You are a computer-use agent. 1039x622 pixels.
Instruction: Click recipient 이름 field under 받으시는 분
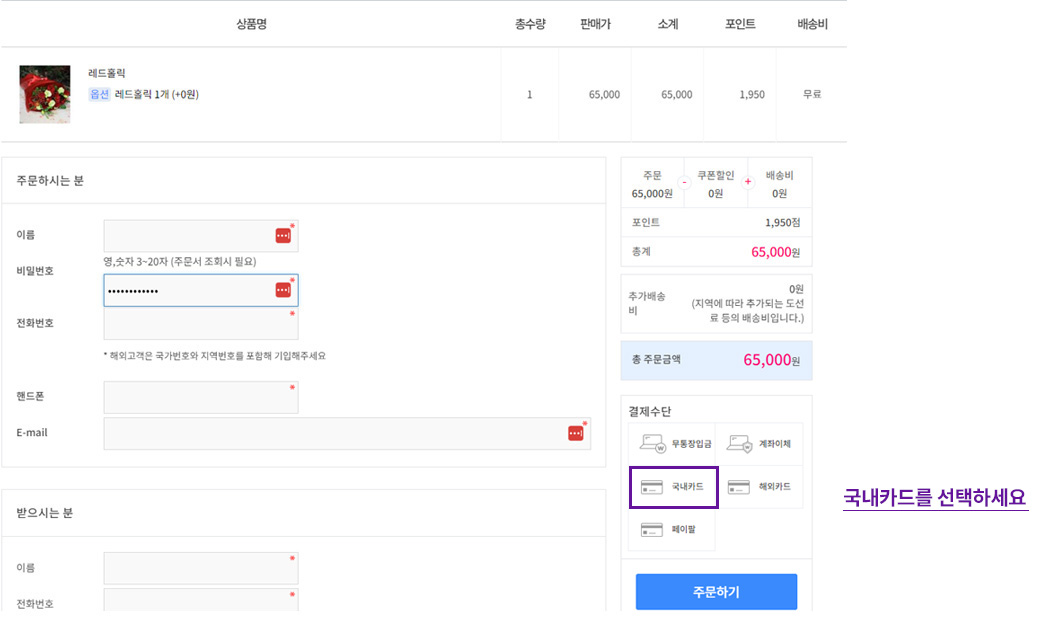(200, 568)
